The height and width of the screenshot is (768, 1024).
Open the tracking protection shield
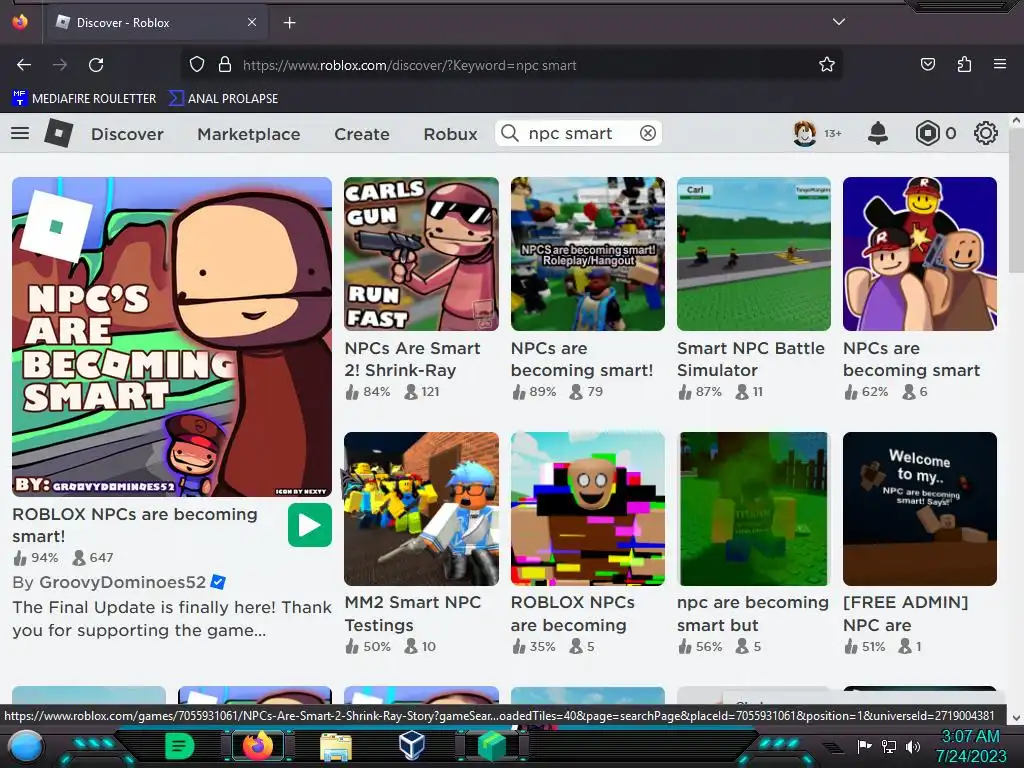[197, 65]
